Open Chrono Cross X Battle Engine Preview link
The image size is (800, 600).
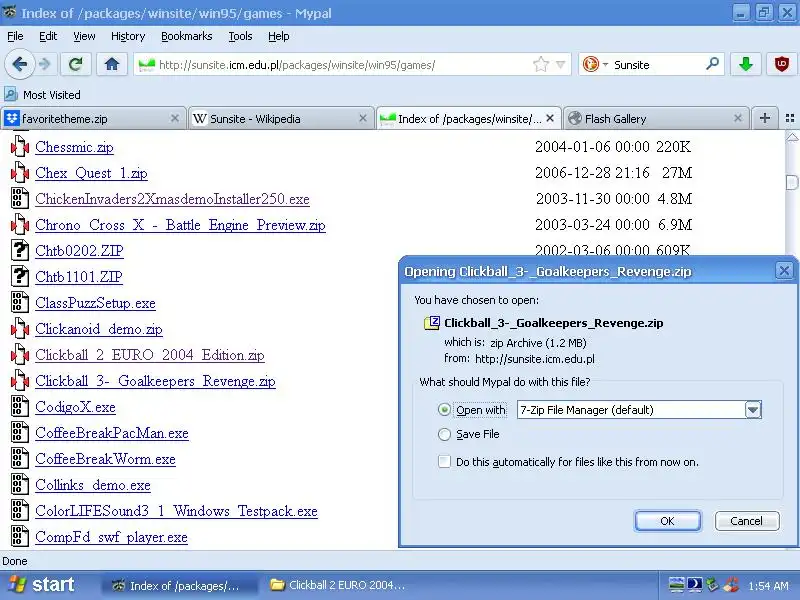(180, 225)
